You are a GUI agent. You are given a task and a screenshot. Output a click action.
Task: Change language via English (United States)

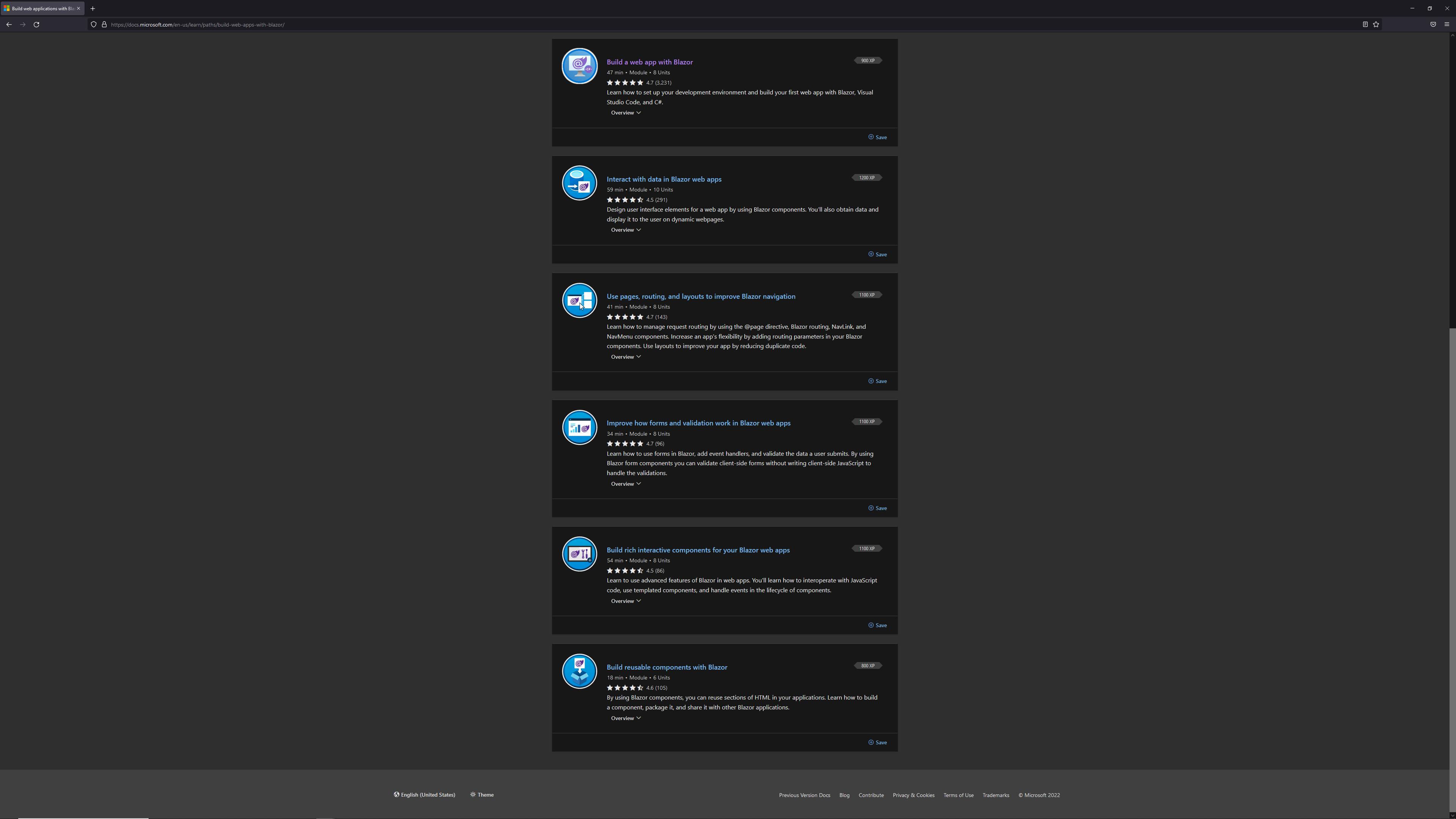click(x=425, y=795)
